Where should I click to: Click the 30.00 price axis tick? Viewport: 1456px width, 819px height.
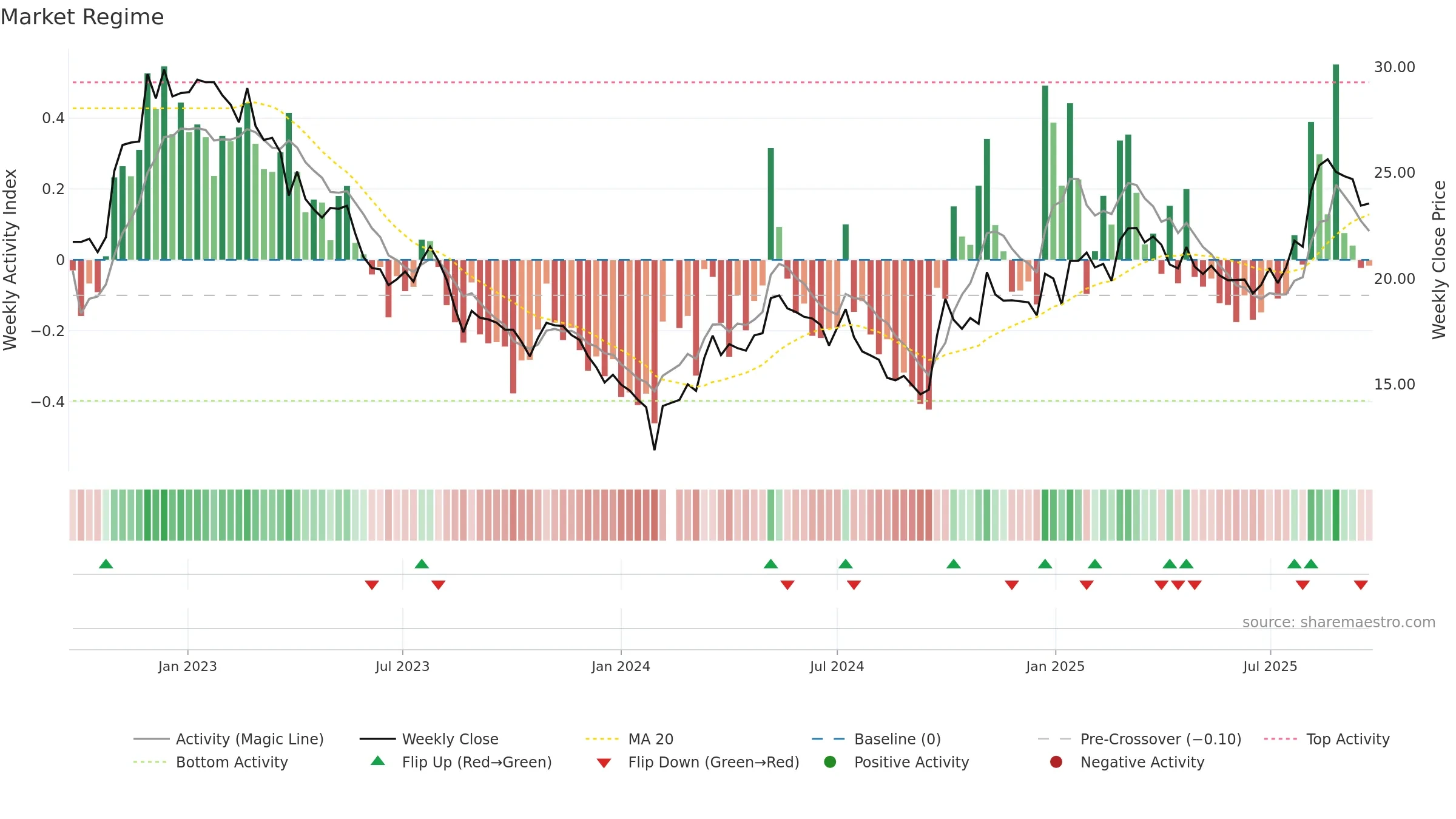coord(1395,67)
